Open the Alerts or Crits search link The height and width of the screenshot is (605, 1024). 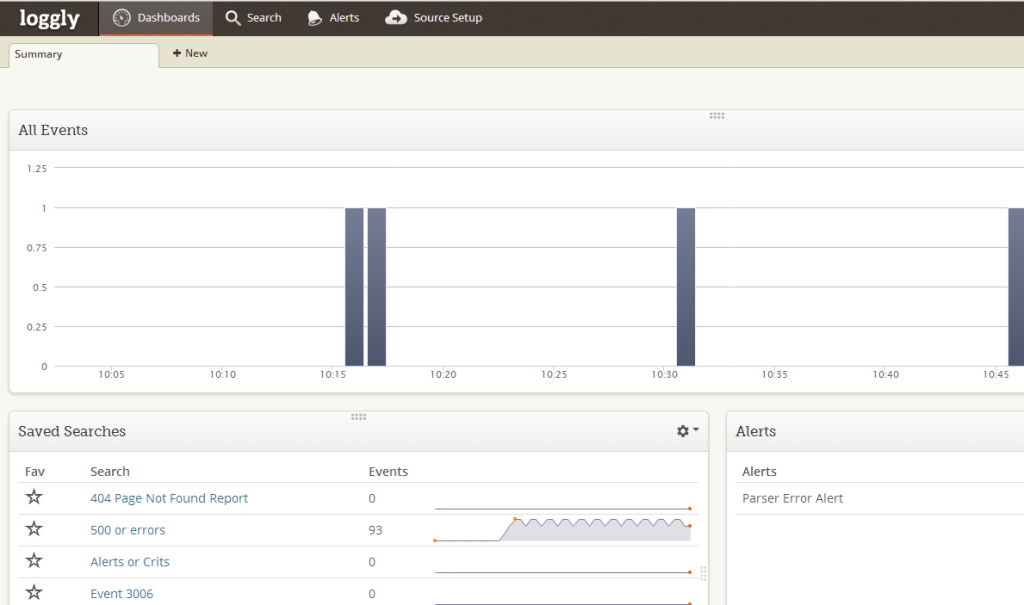[x=130, y=562]
